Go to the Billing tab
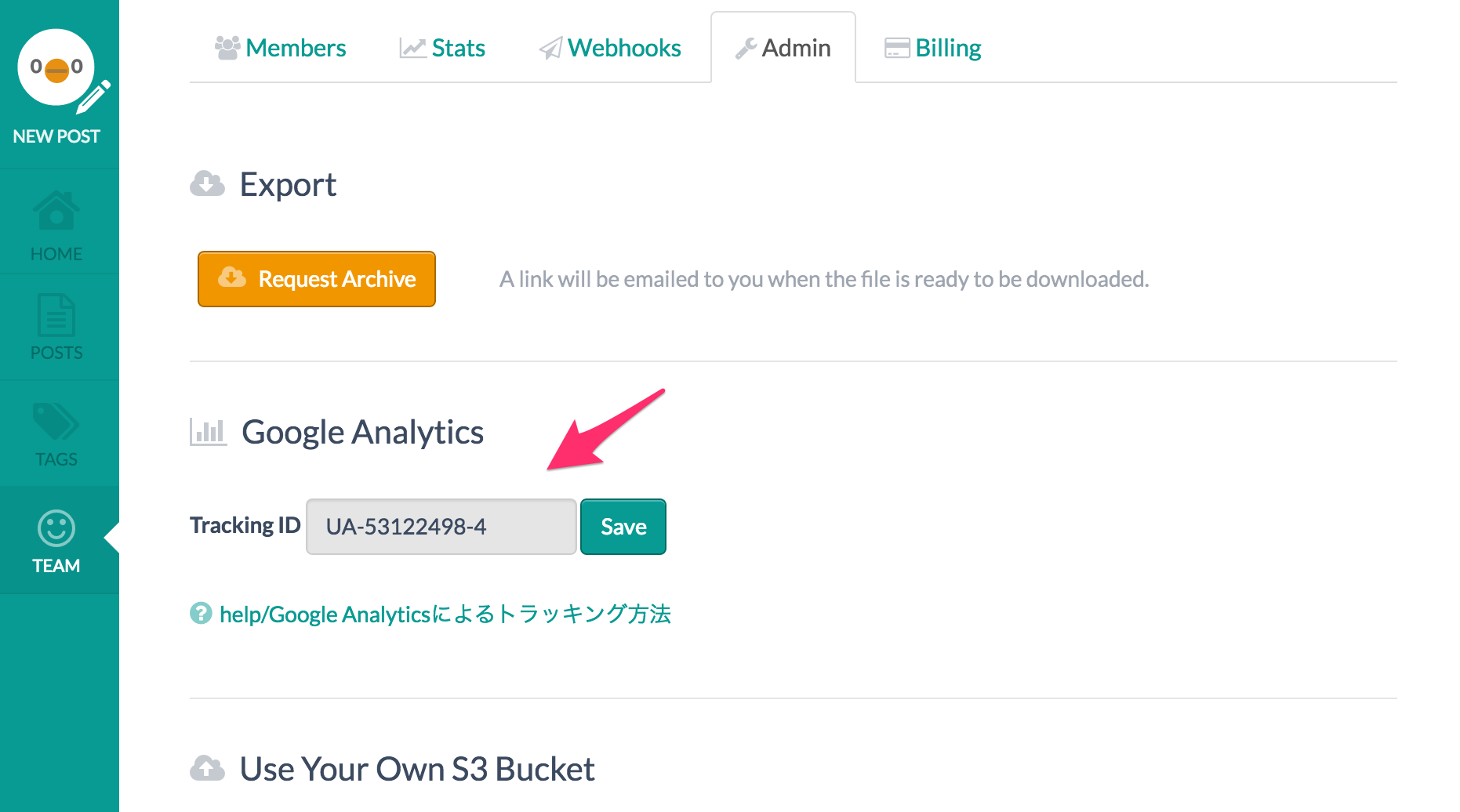Screen dimensions: 1460x812 click(932, 48)
